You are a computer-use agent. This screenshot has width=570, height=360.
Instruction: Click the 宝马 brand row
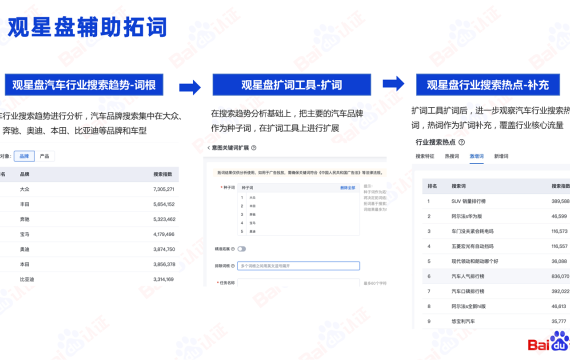(x=89, y=234)
